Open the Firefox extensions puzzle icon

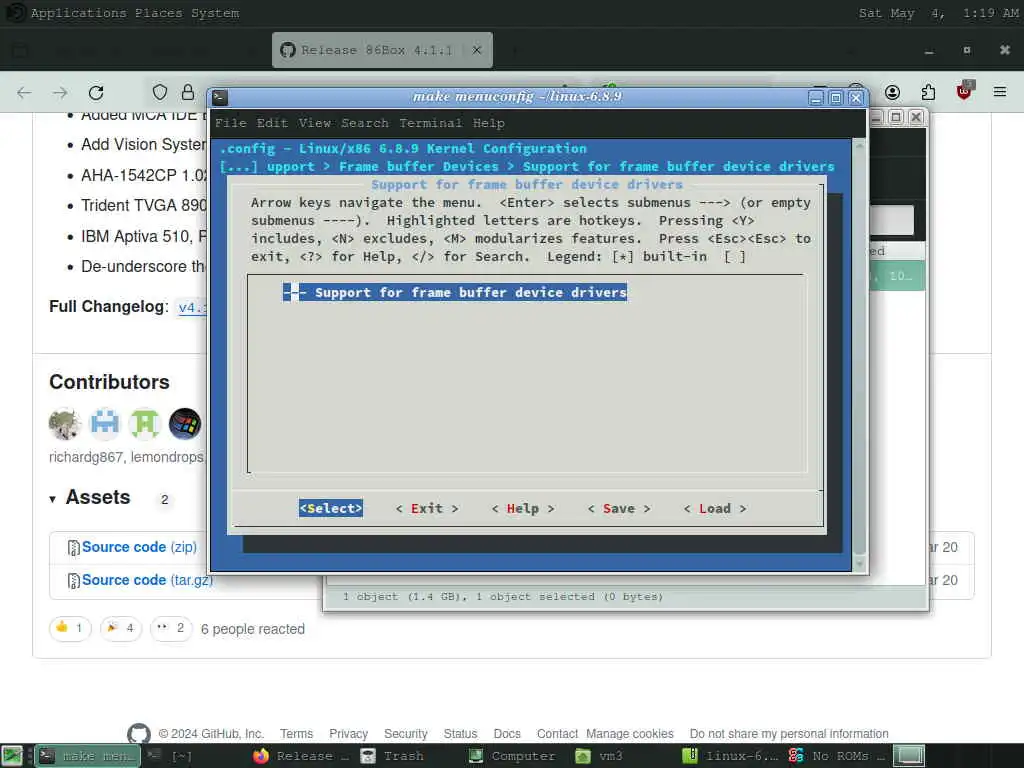click(x=928, y=92)
